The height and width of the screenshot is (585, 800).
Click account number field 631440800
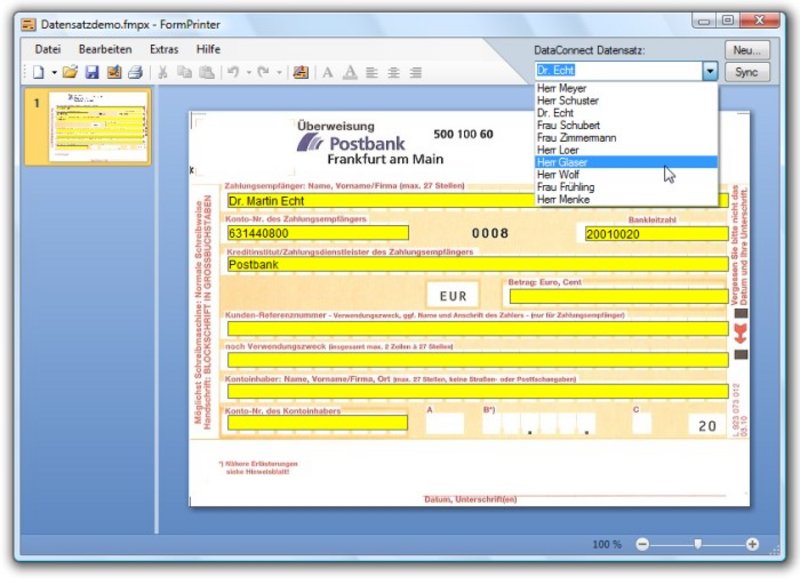tap(318, 233)
